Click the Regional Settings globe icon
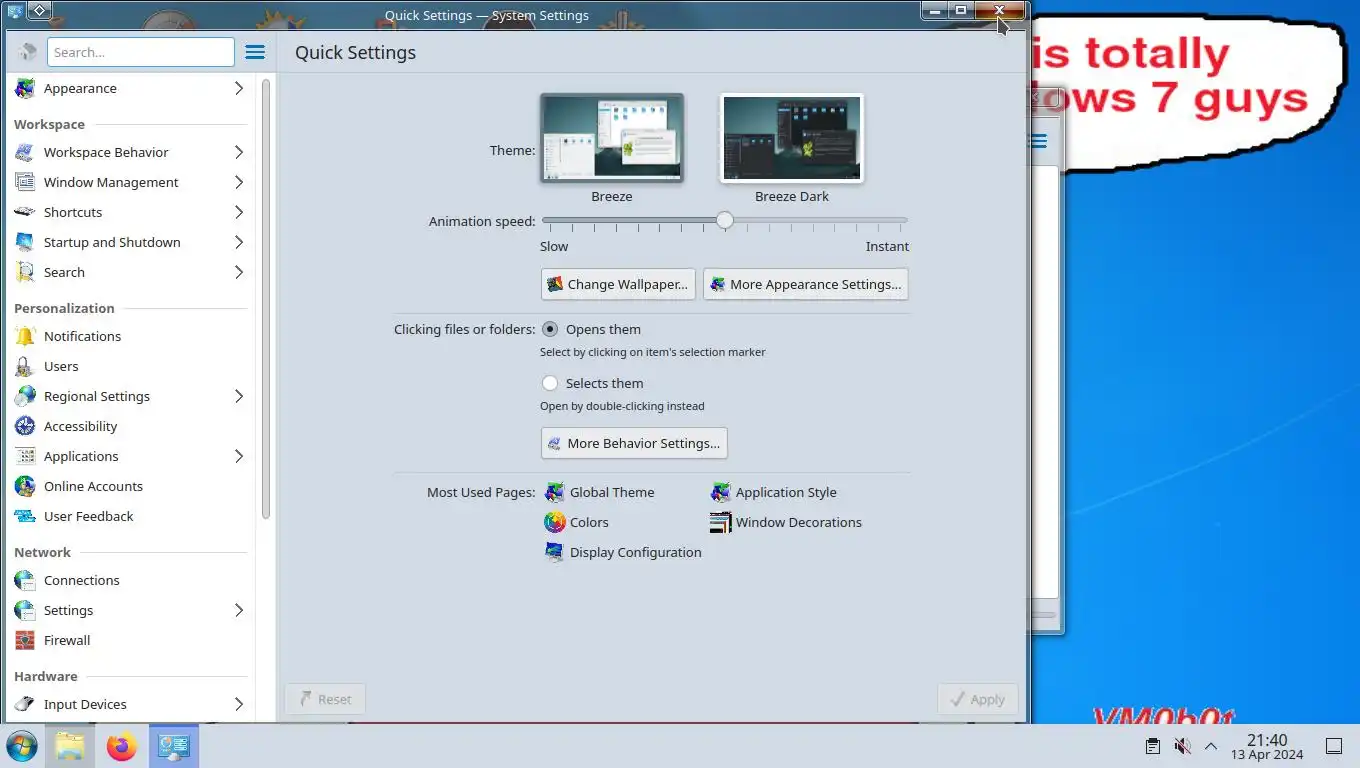 click(x=25, y=396)
